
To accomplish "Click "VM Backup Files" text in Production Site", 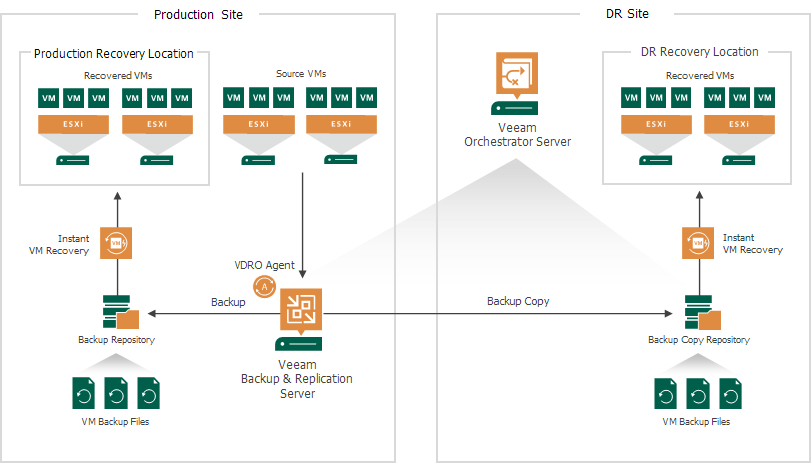I will click(x=115, y=422).
